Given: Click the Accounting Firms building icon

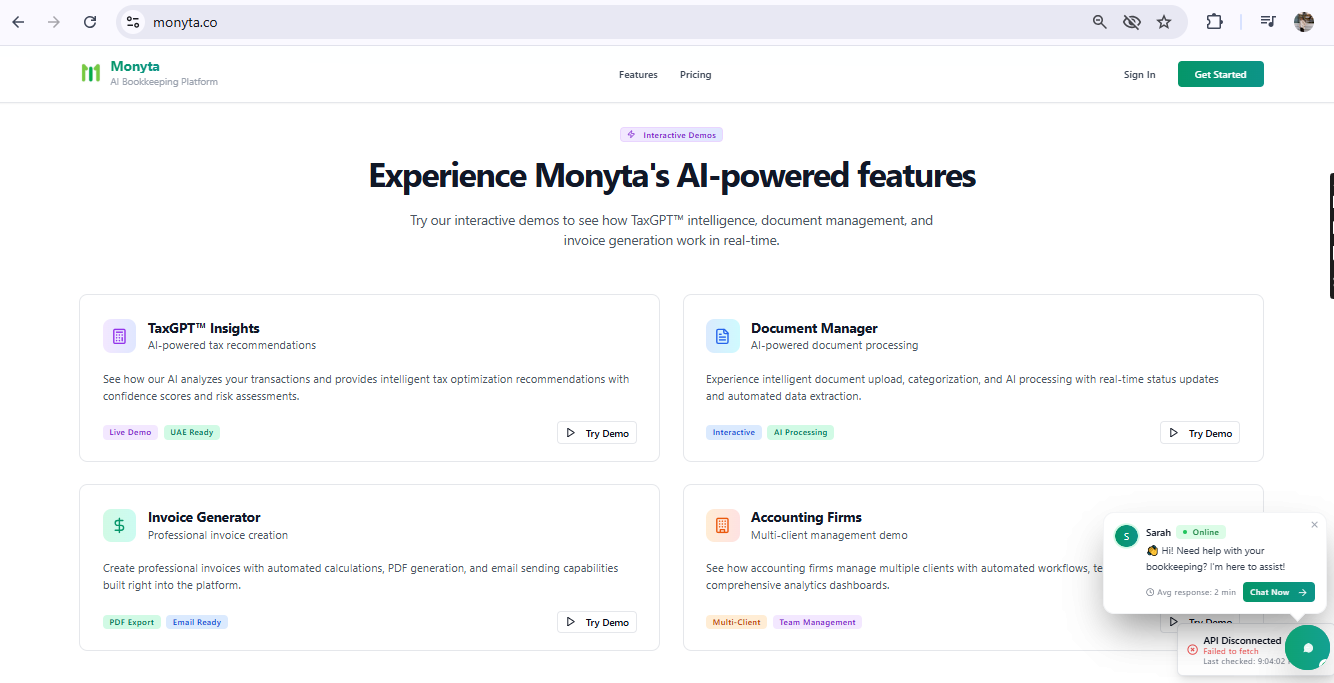Looking at the screenshot, I should 722,525.
